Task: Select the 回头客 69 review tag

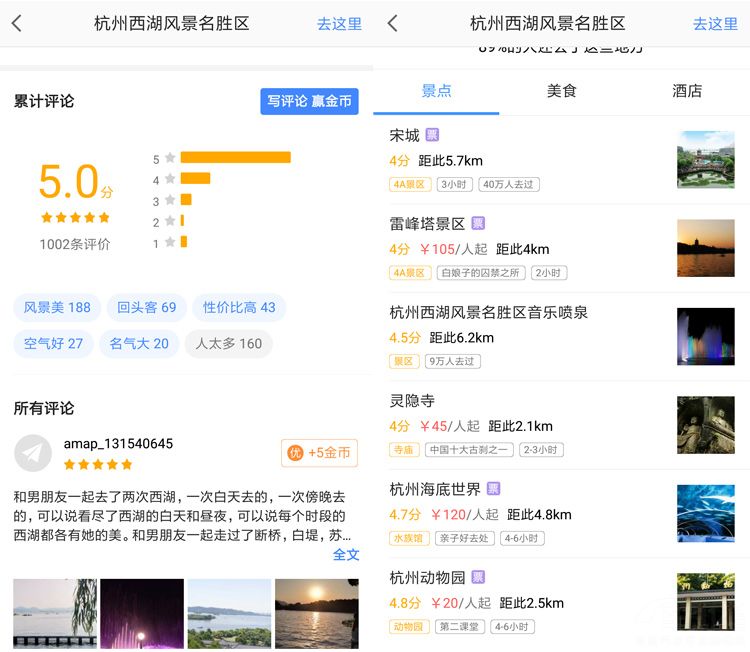Action: click(146, 308)
